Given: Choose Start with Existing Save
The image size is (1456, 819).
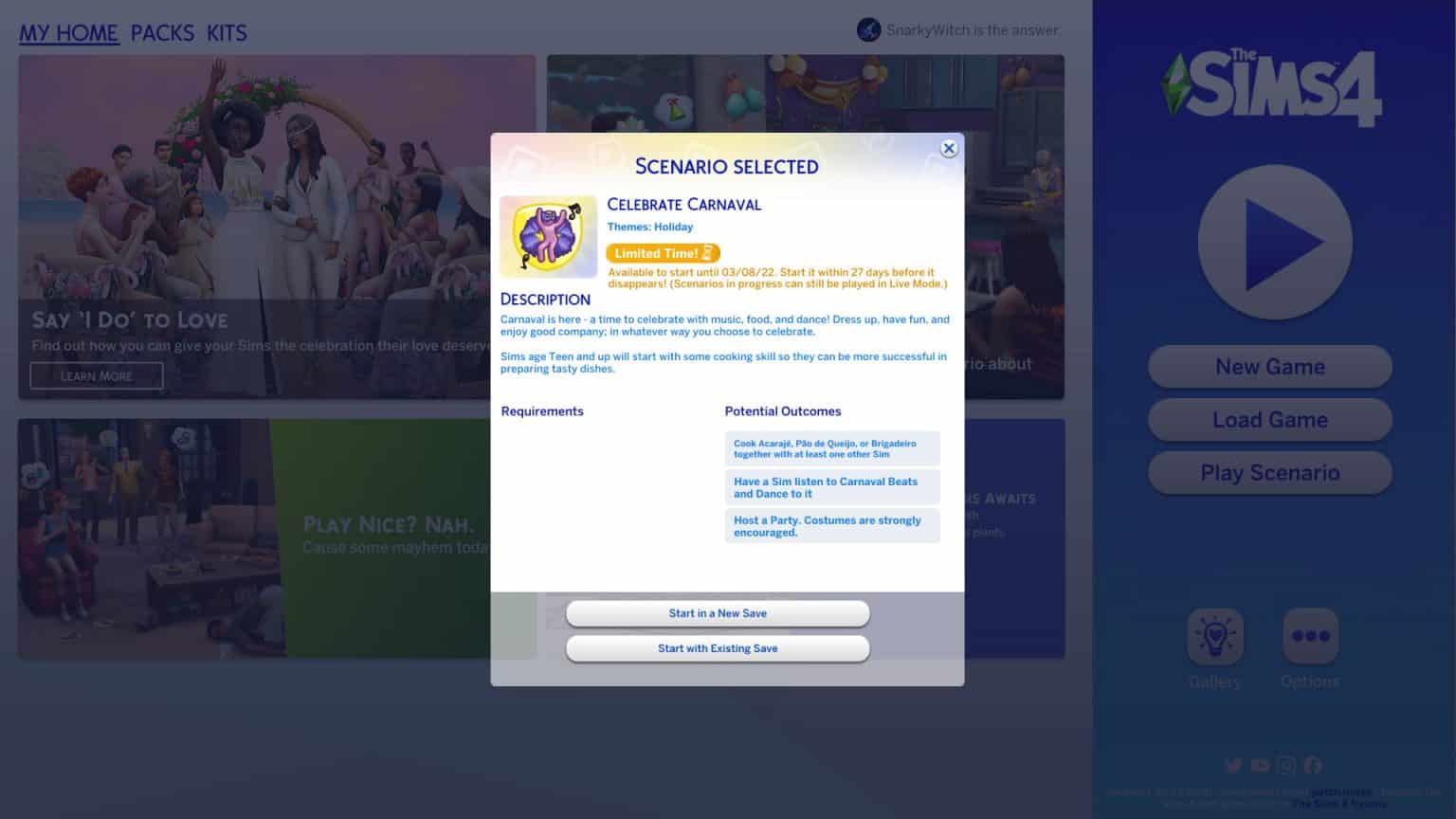Looking at the screenshot, I should (718, 648).
